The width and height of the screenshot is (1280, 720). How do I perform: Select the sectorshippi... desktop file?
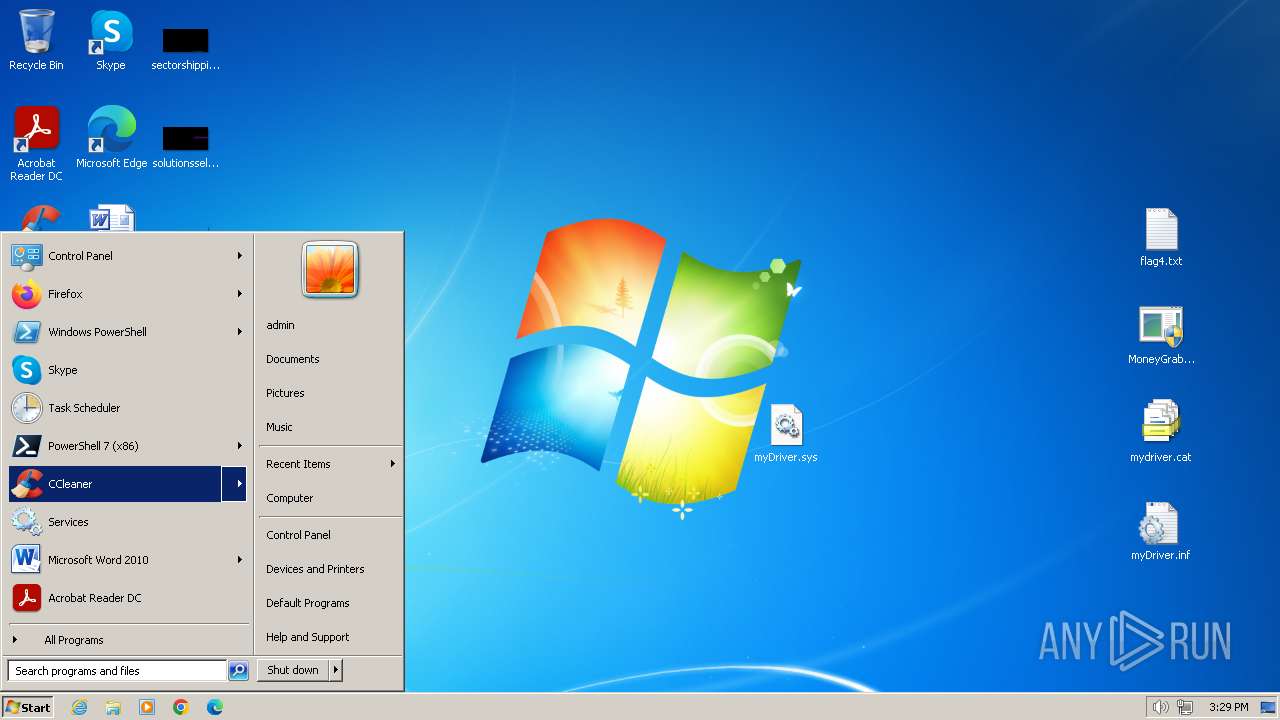pyautogui.click(x=185, y=48)
